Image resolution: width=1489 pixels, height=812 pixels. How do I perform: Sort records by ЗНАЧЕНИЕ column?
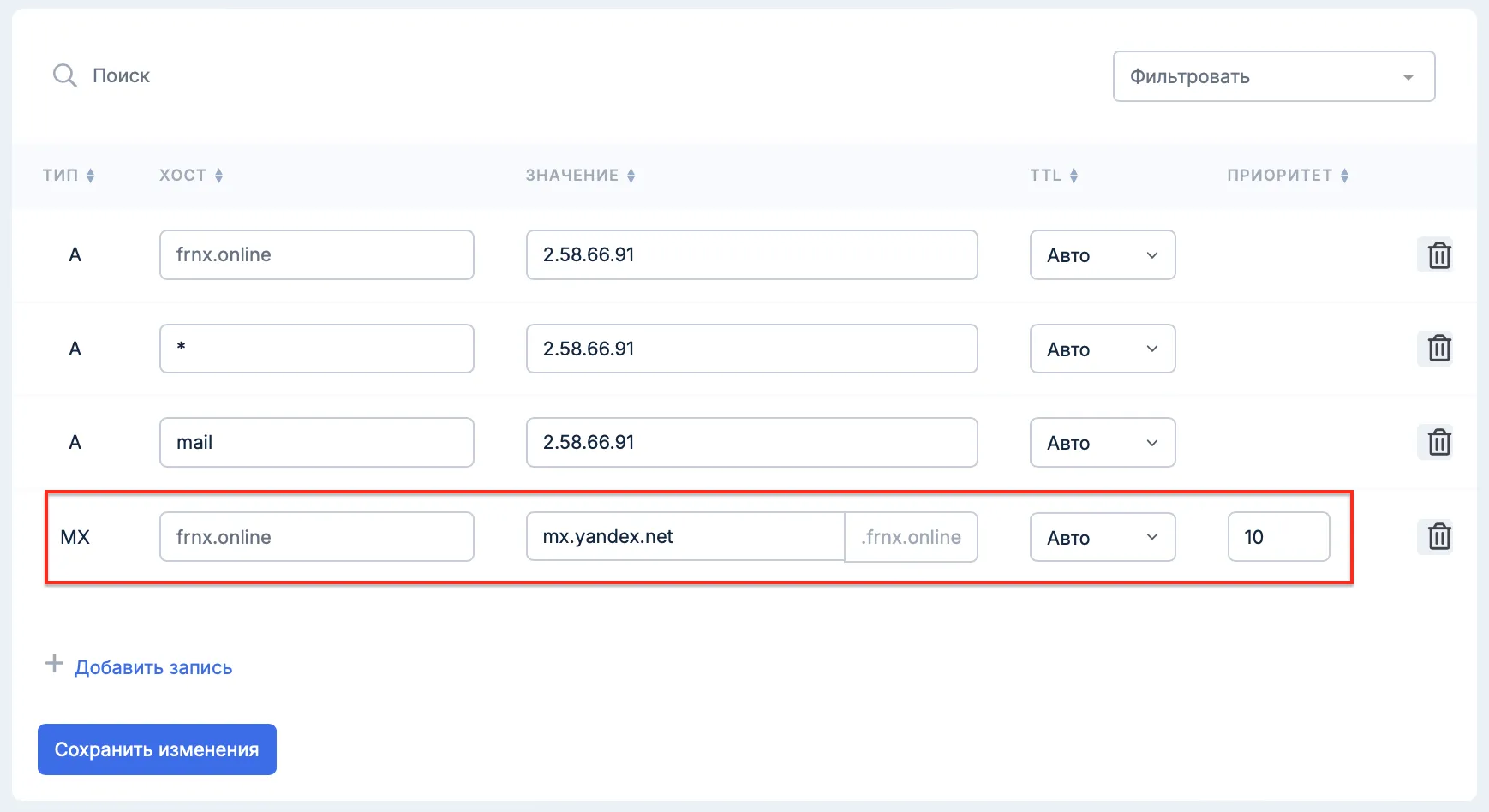580,176
